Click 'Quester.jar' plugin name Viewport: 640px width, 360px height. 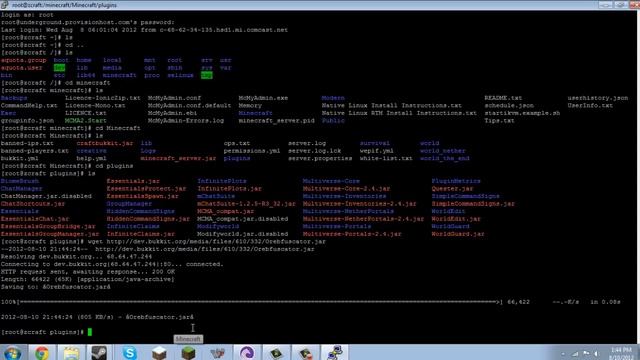pyautogui.click(x=452, y=189)
